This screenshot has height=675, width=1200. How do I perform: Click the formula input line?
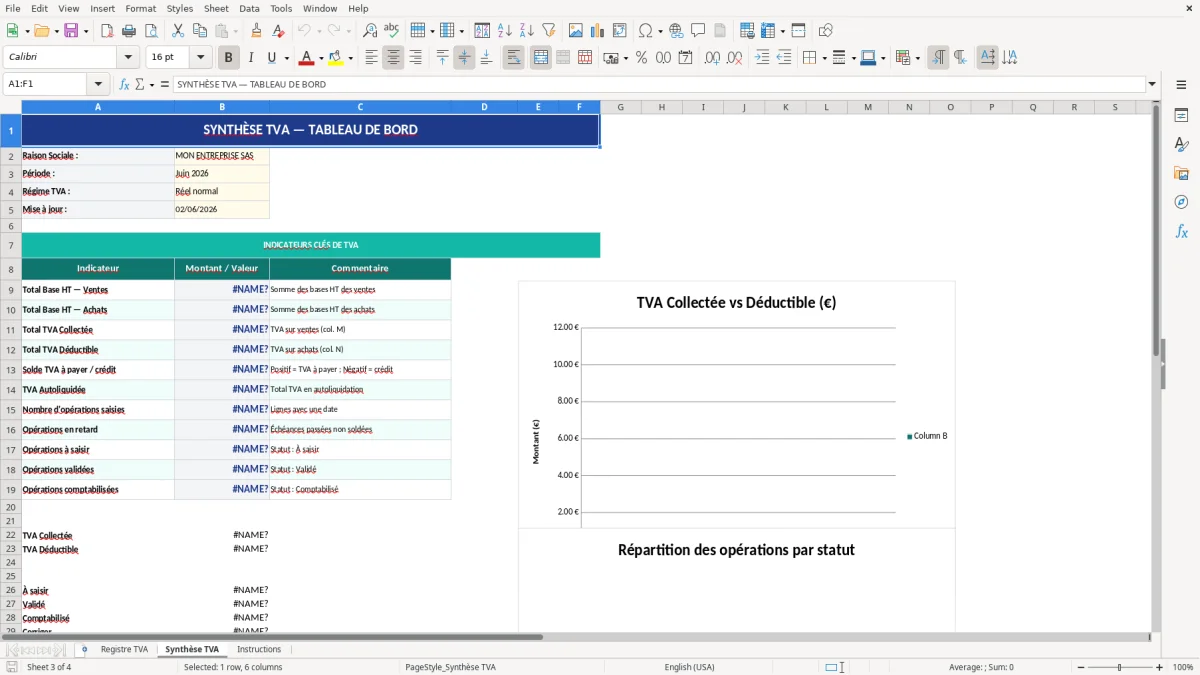tap(658, 85)
